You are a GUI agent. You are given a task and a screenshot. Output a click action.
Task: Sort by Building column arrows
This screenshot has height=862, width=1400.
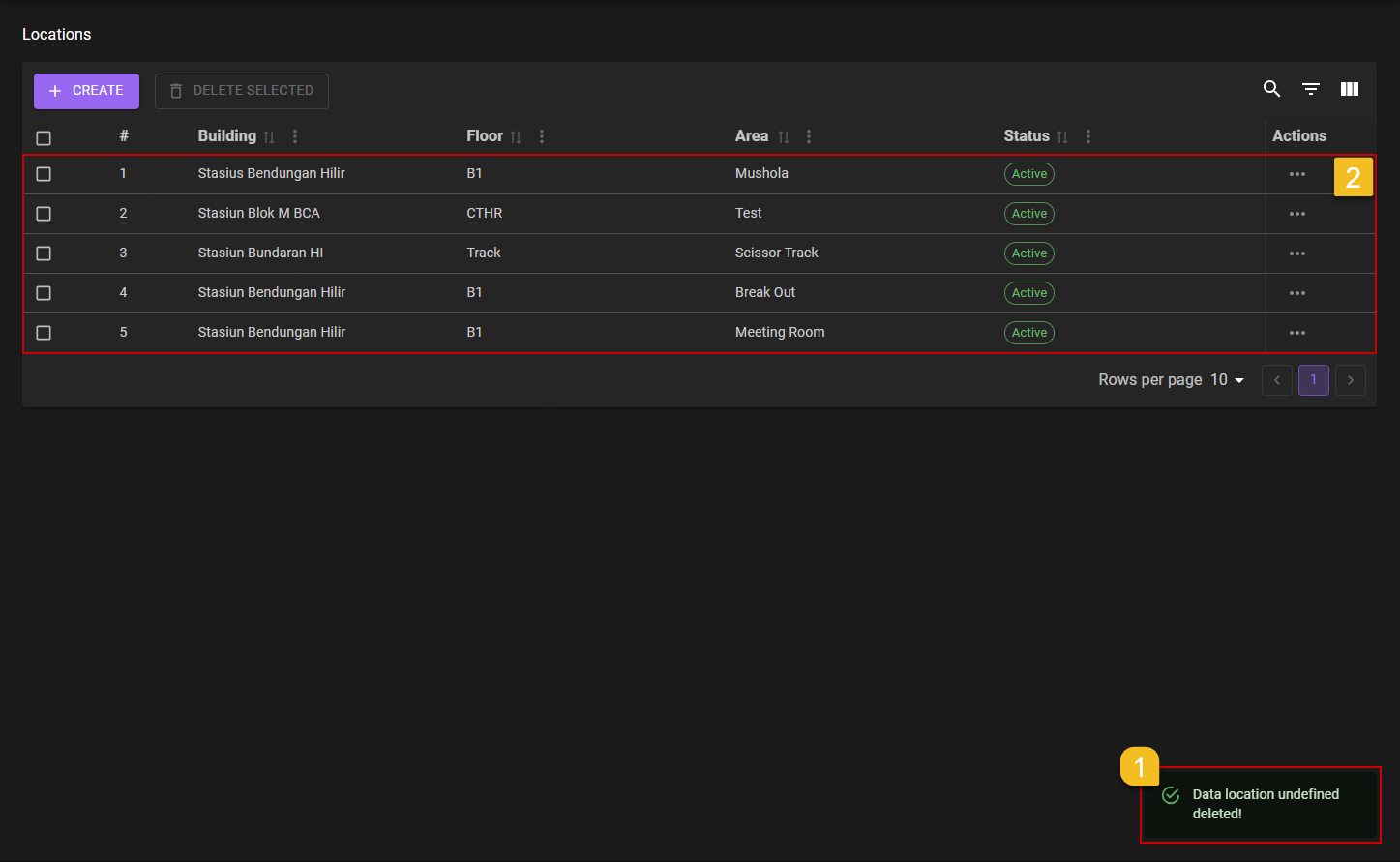[x=269, y=137]
